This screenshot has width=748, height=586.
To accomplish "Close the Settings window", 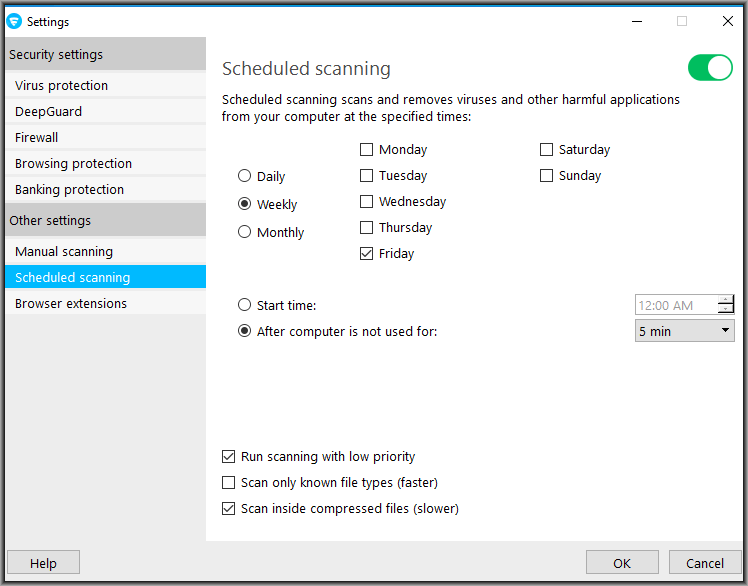I will 727,21.
